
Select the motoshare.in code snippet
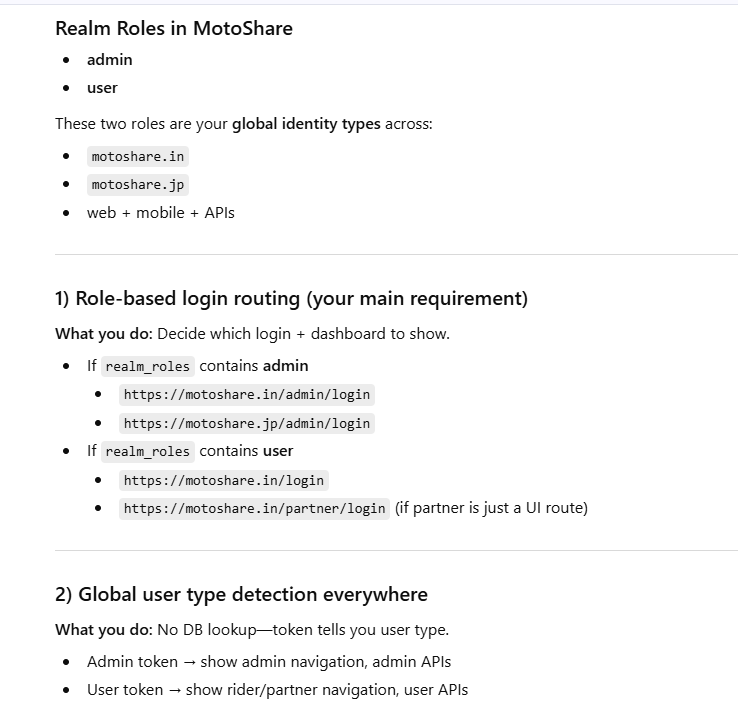click(137, 157)
